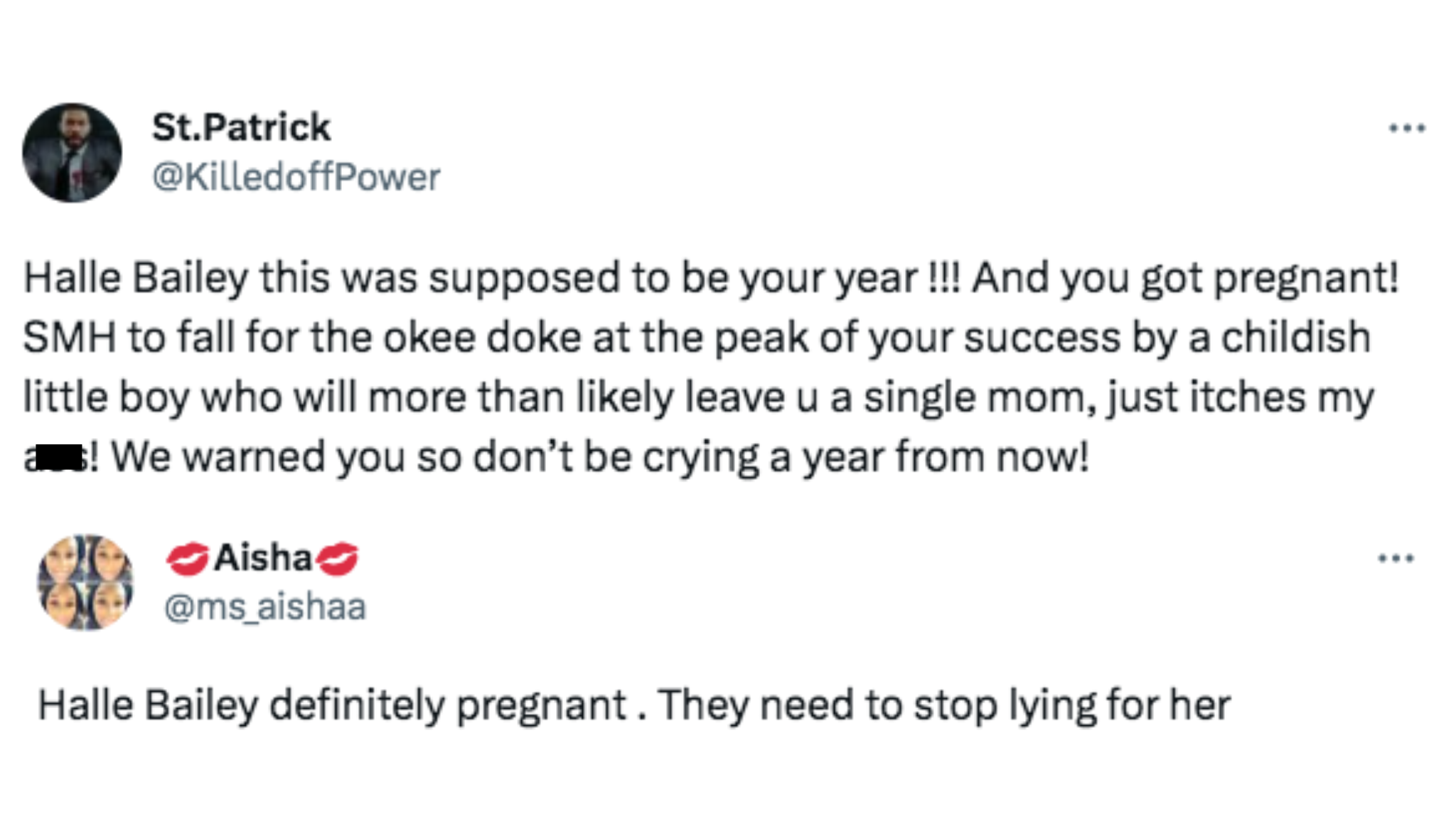Screen dimensions: 1456x819
Task: Open more options on St.Patrick's tweet
Action: [x=1407, y=129]
